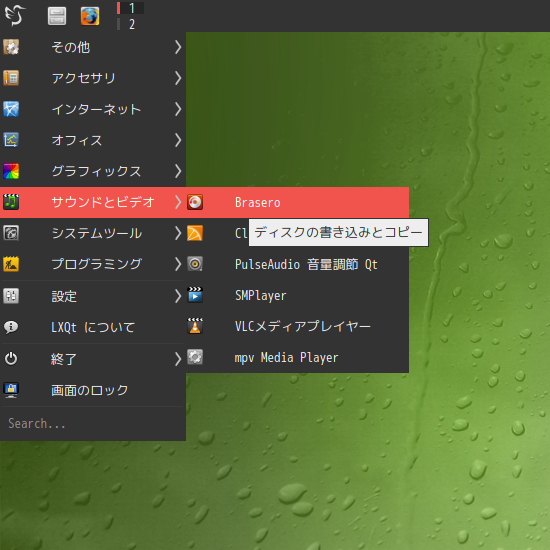The height and width of the screenshot is (550, 550).
Task: Expand the その他 submenu arrow
Action: (x=178, y=47)
